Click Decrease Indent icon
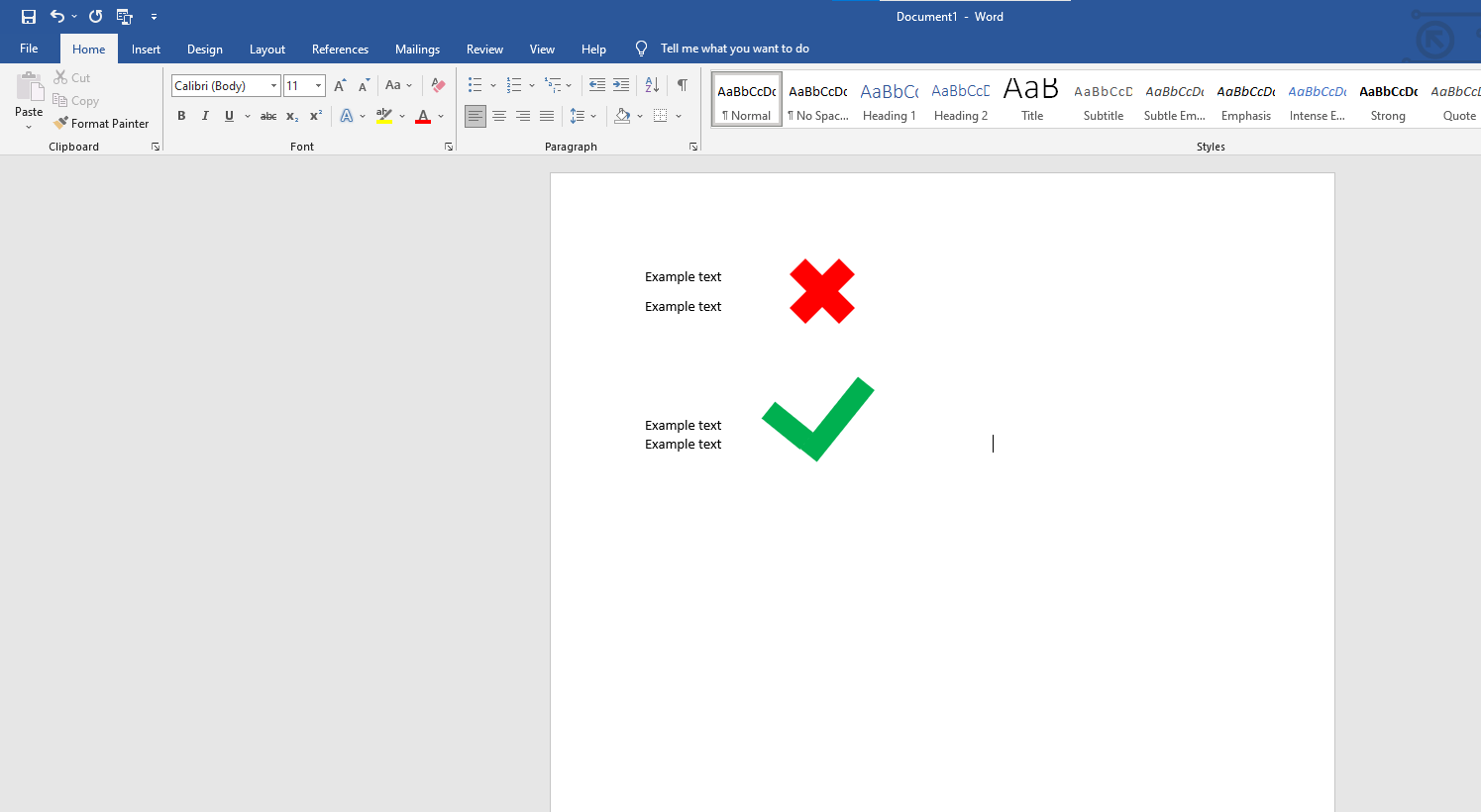1481x812 pixels. pos(596,85)
